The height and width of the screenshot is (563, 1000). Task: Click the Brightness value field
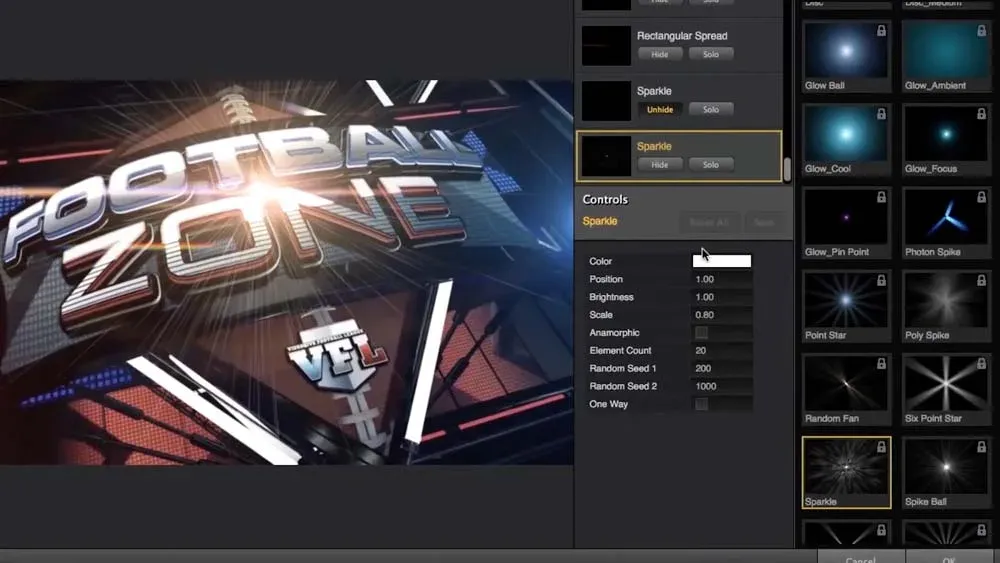(722, 297)
